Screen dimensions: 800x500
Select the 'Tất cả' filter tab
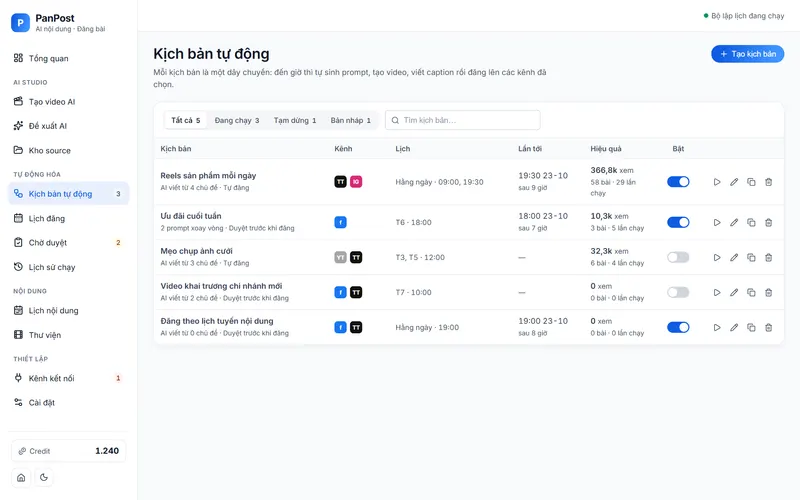coord(186,120)
